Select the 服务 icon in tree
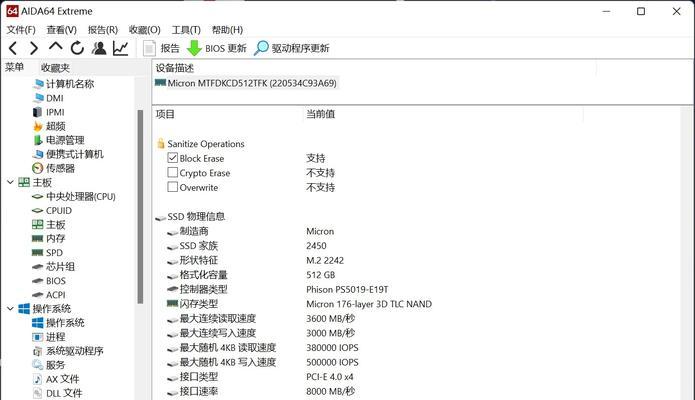Image resolution: width=695 pixels, height=400 pixels. point(38,365)
